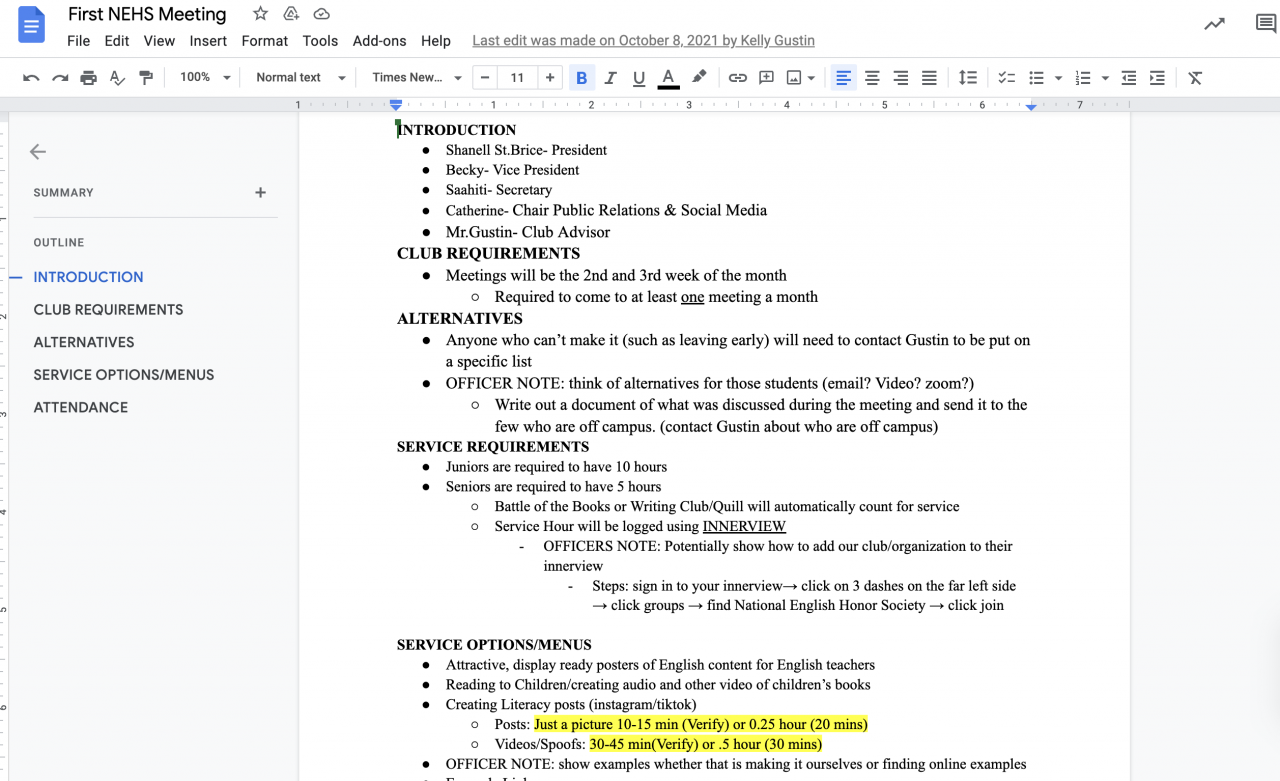Select the paint format roller tool
The height and width of the screenshot is (781, 1280).
[x=146, y=78]
